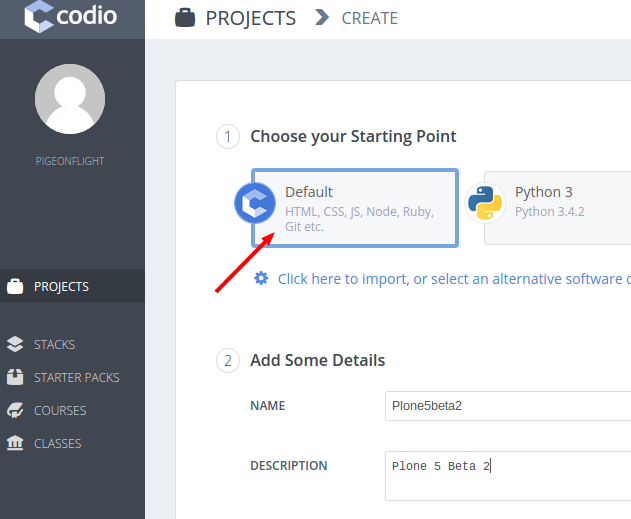Click the import gear icon
This screenshot has width=631, height=519.
coord(261,278)
